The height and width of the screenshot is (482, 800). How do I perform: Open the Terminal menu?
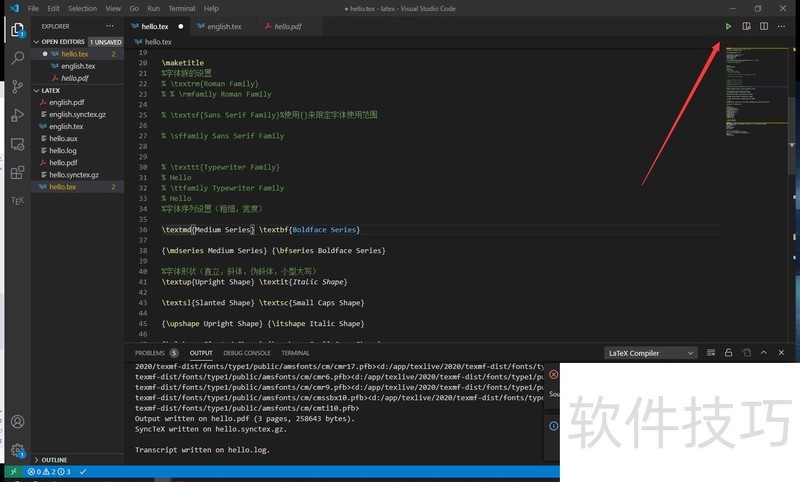181,8
